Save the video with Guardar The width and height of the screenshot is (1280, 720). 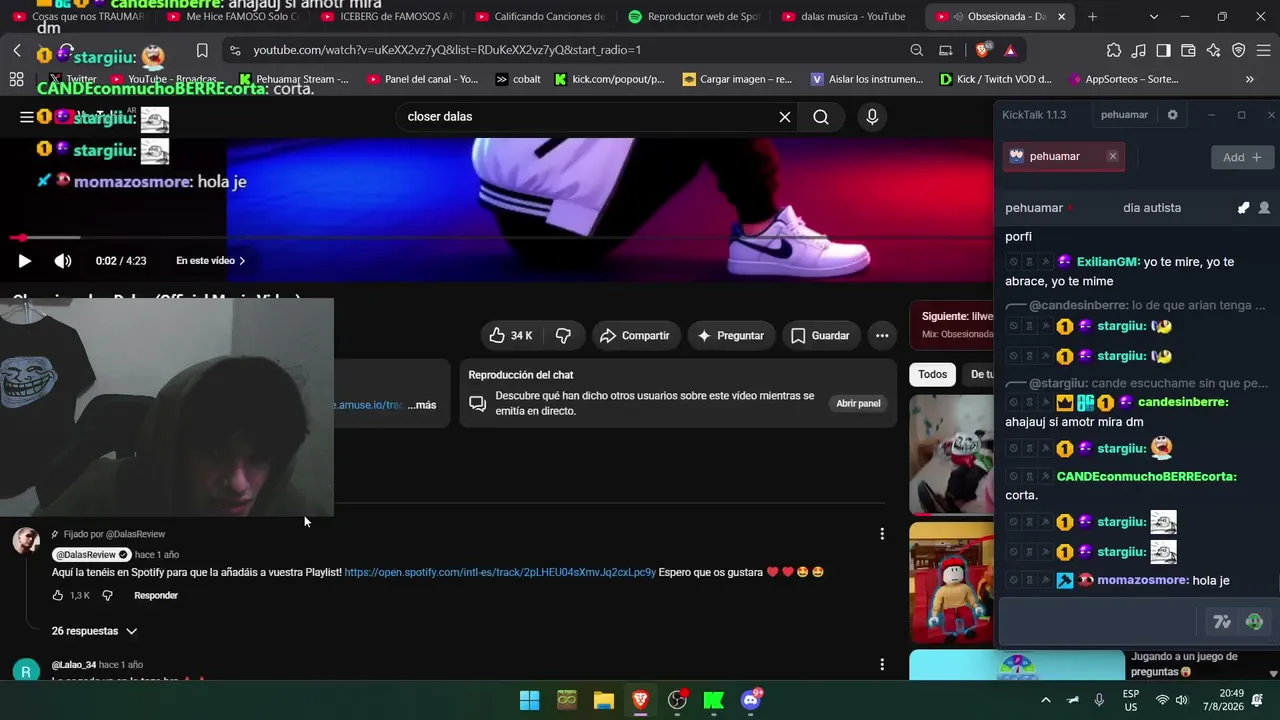(x=820, y=336)
